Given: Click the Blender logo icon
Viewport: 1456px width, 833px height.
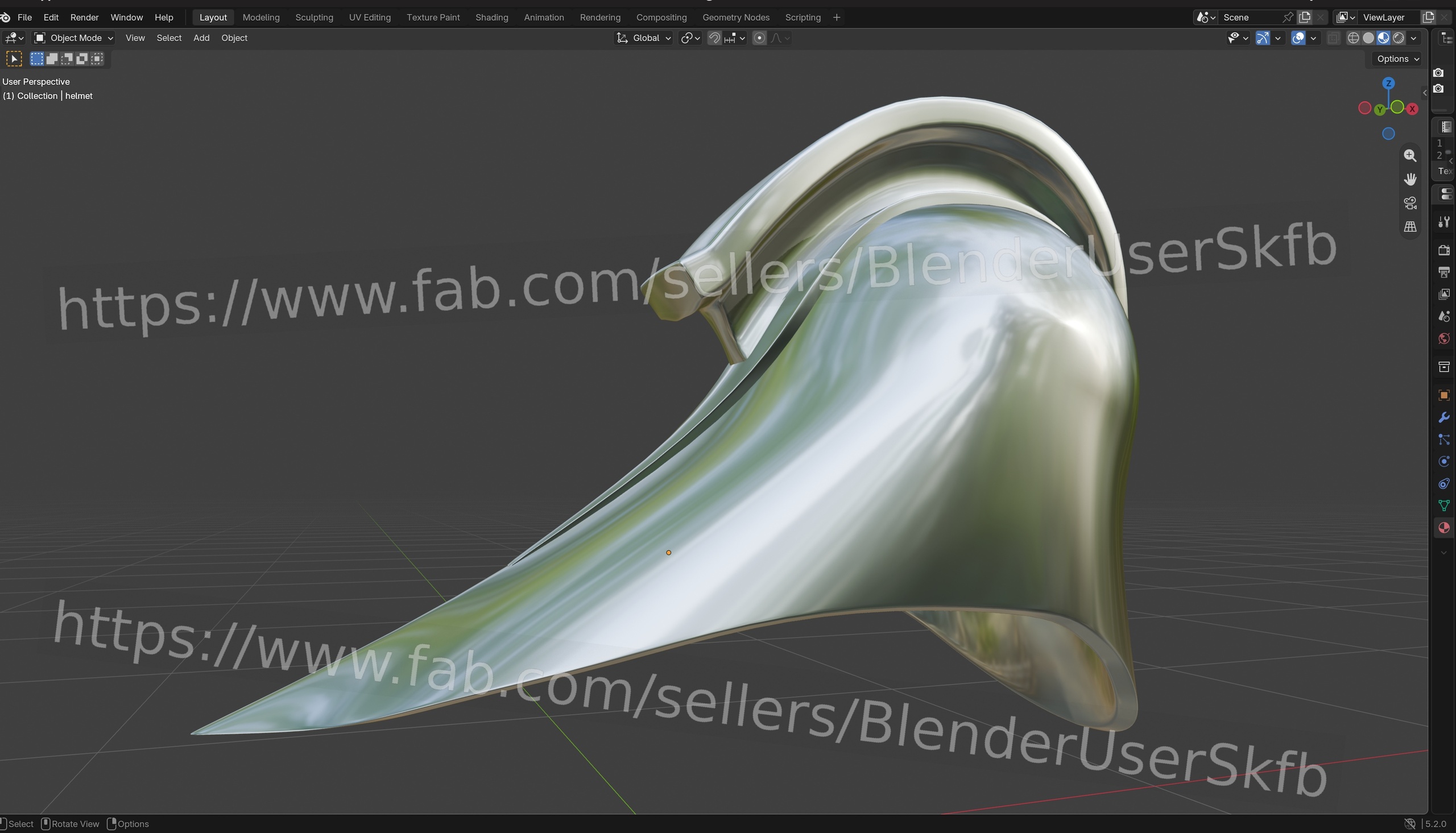Looking at the screenshot, I should pyautogui.click(x=5, y=17).
